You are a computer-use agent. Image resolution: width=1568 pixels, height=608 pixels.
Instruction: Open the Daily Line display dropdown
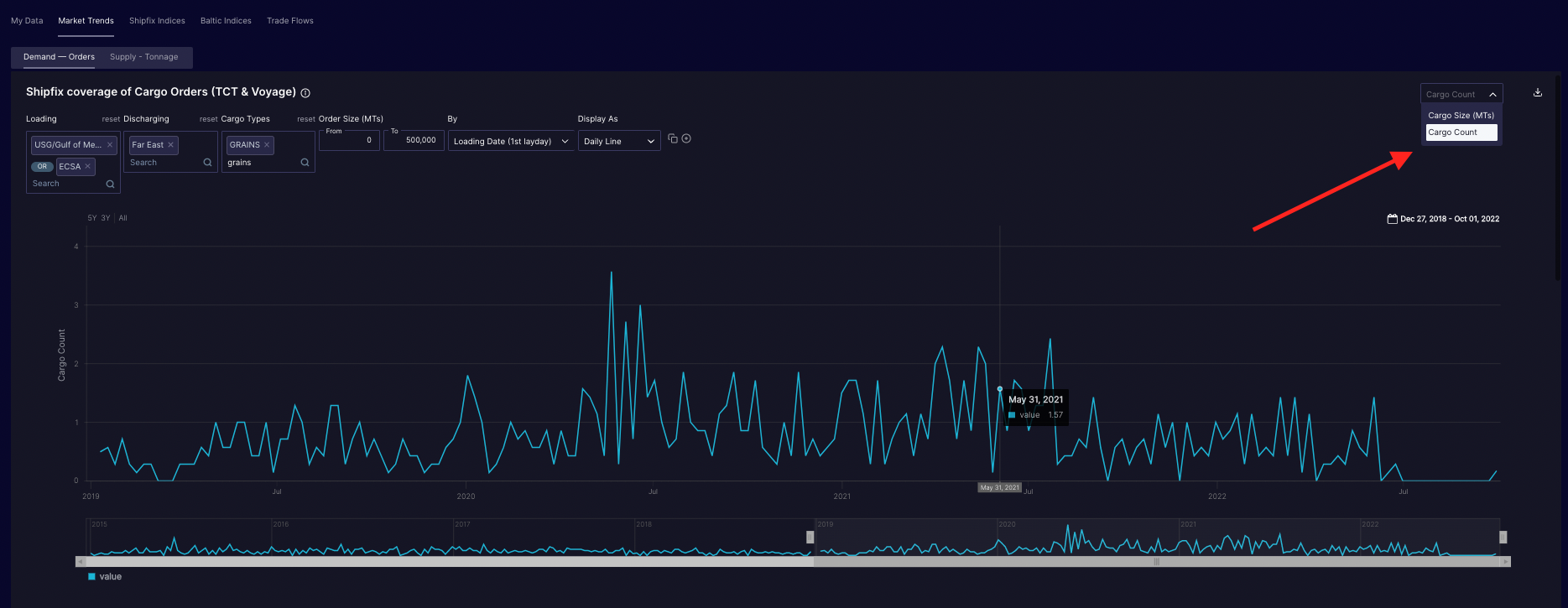618,142
